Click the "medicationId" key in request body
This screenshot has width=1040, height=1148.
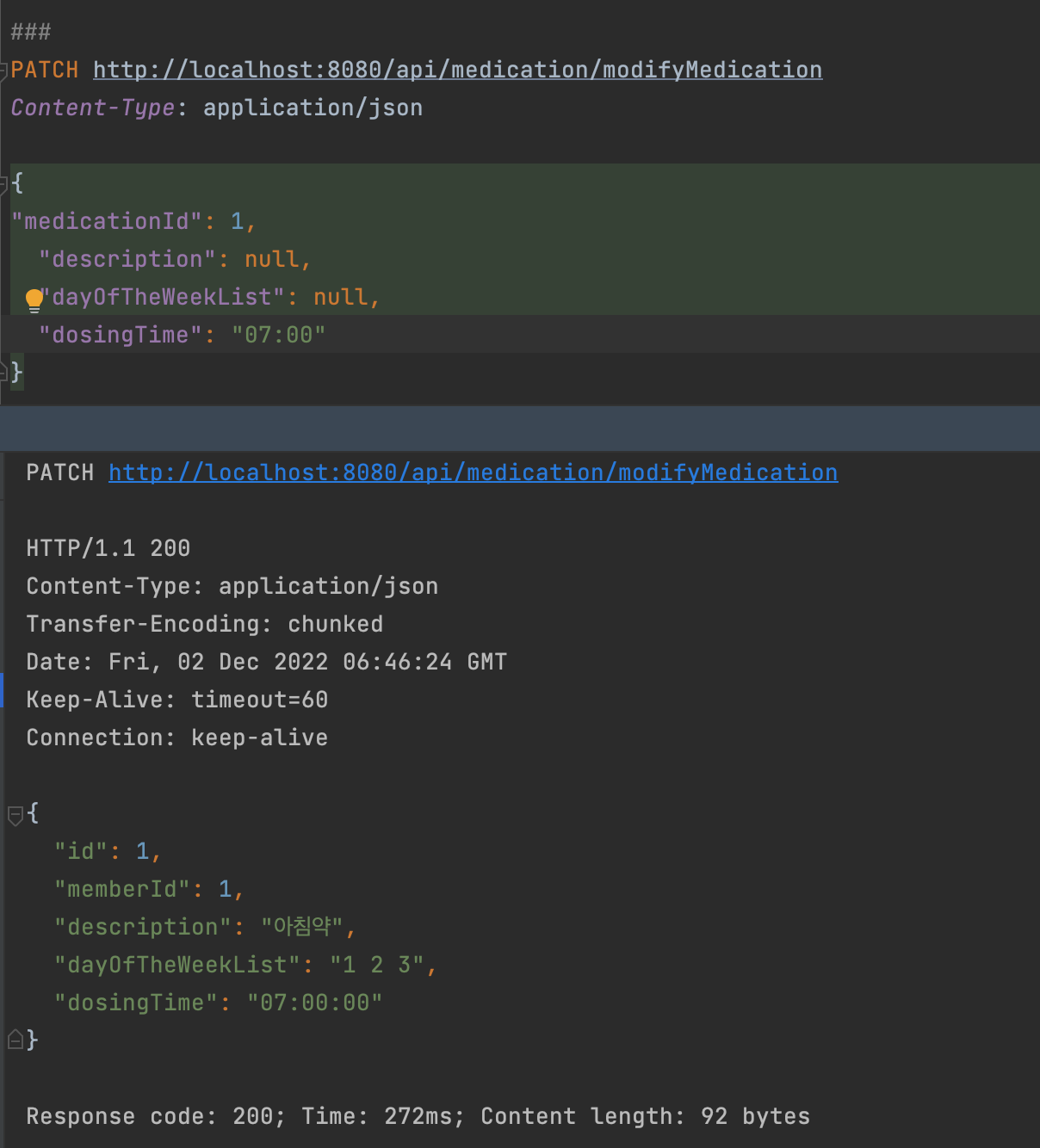click(107, 221)
